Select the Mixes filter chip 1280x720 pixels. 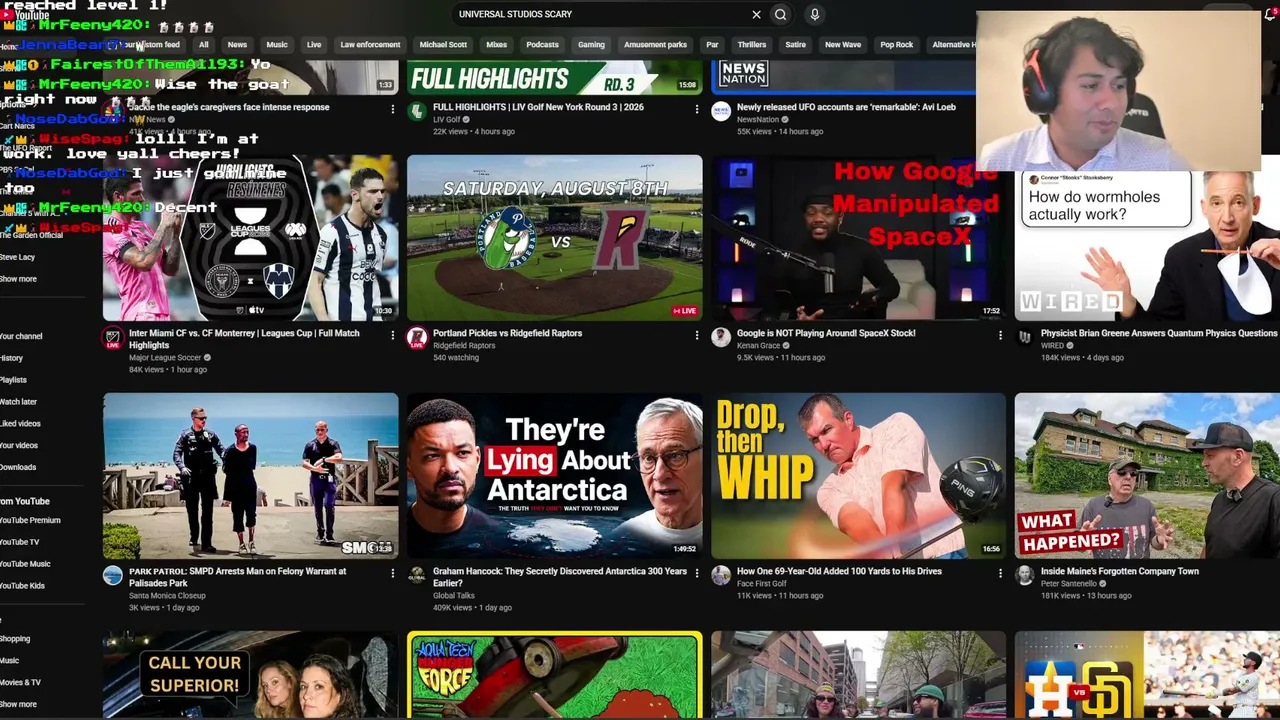click(496, 45)
